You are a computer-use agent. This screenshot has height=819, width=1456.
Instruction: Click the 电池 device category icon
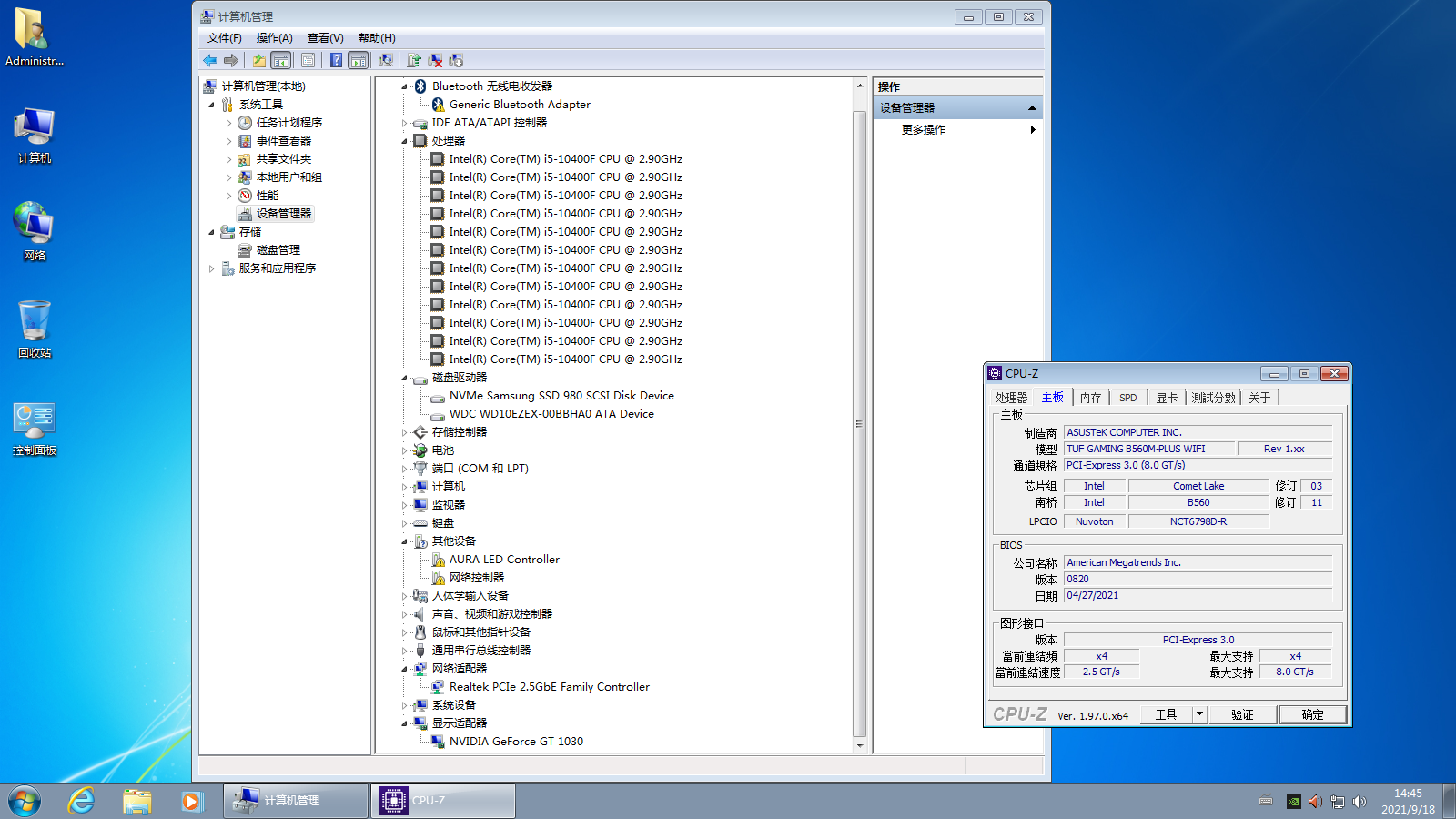pos(420,450)
